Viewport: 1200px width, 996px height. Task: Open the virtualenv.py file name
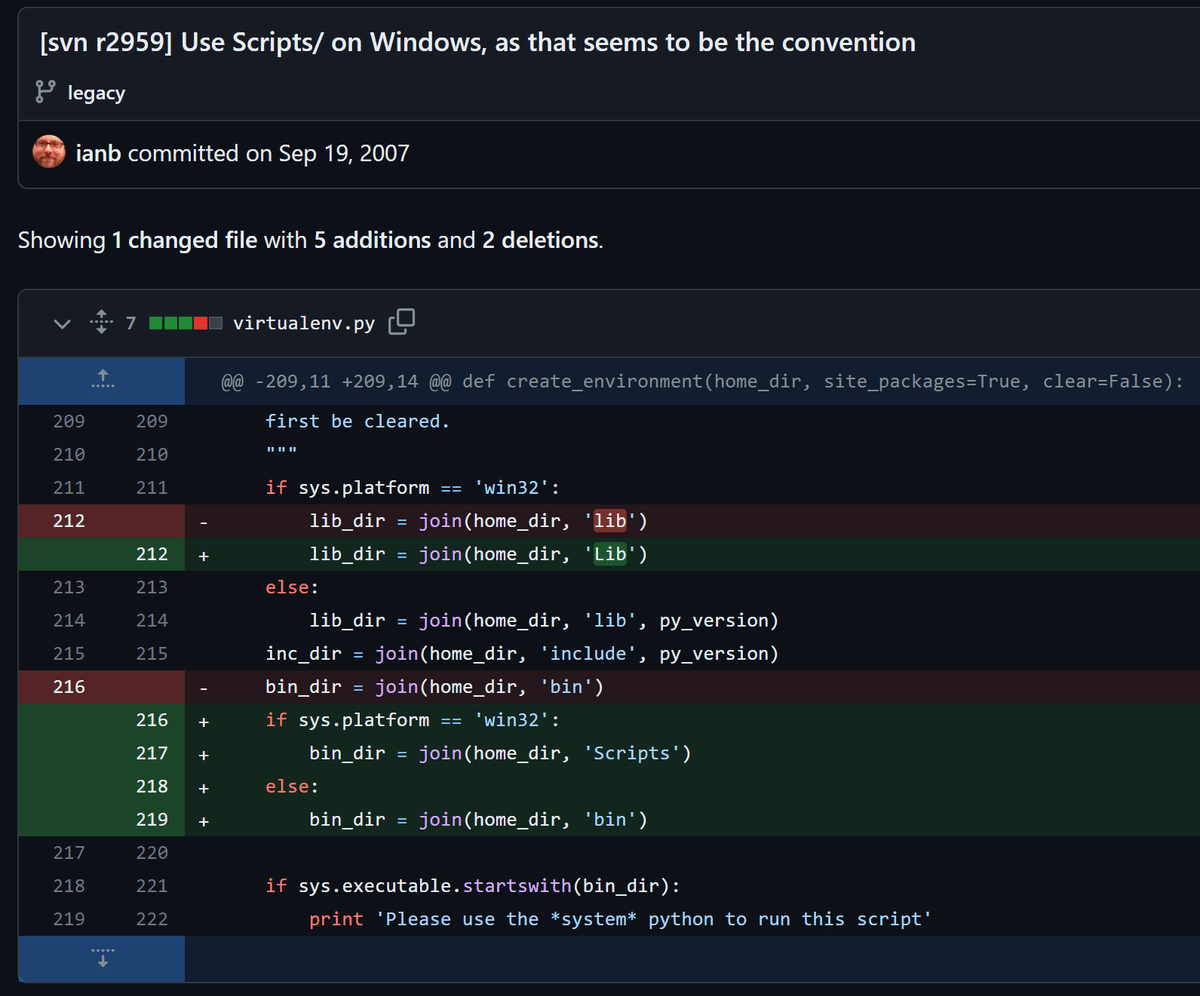[x=303, y=322]
